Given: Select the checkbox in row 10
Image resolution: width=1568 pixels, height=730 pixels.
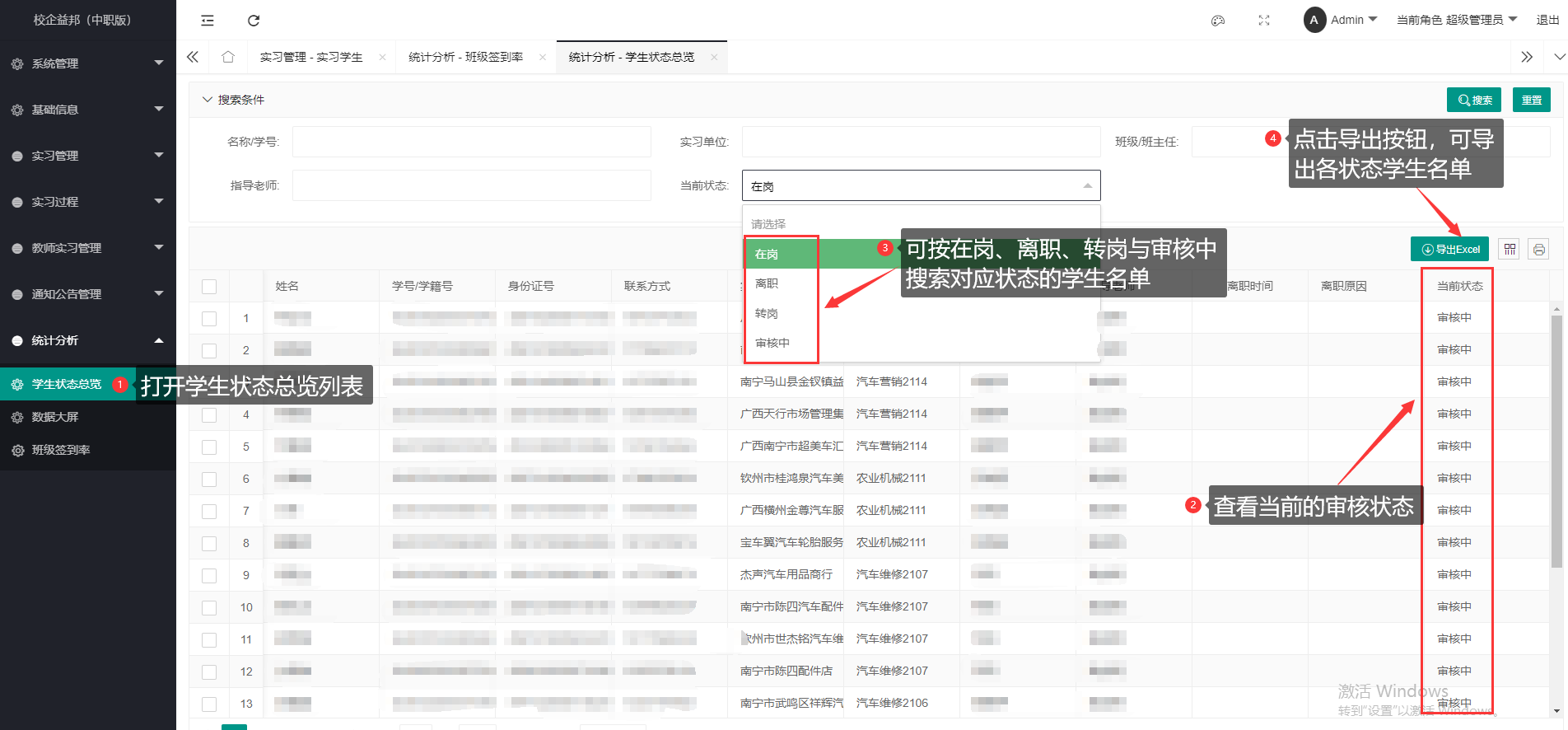Looking at the screenshot, I should coord(209,607).
